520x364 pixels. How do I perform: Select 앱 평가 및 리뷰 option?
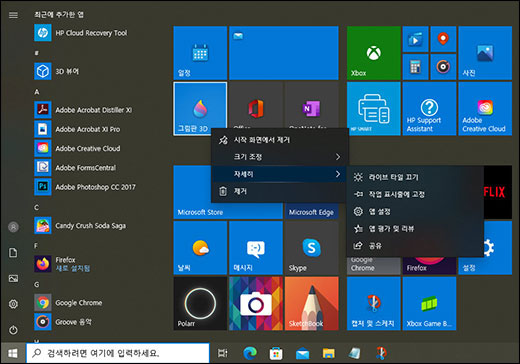point(415,229)
